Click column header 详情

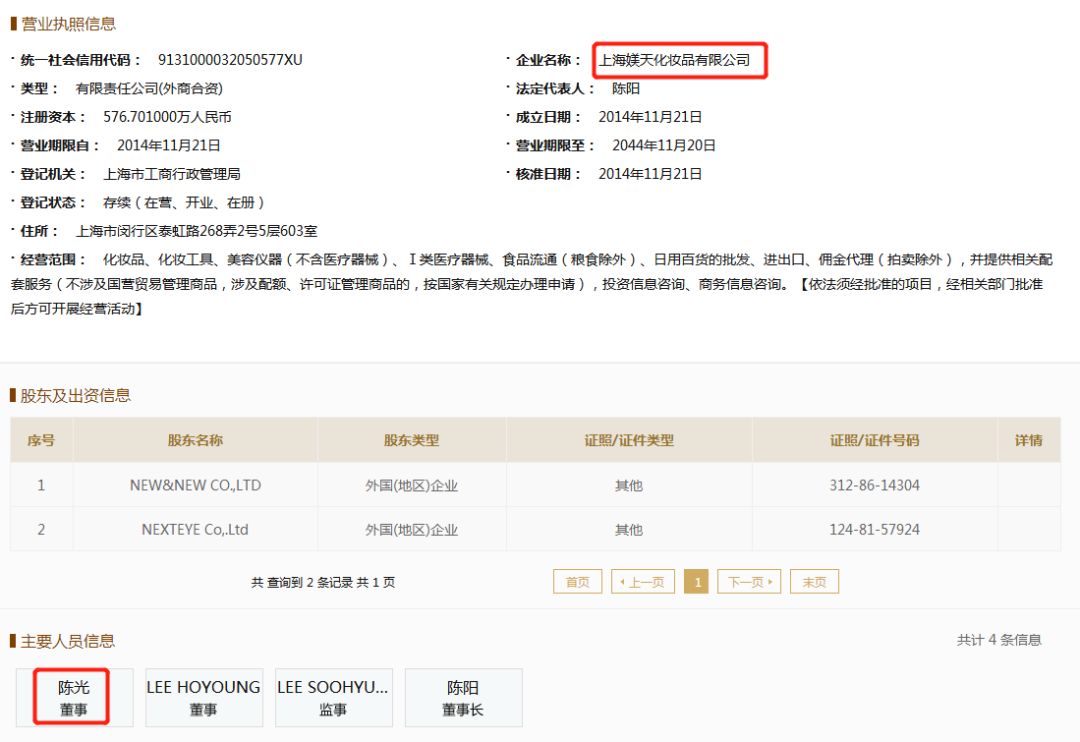pos(1028,440)
